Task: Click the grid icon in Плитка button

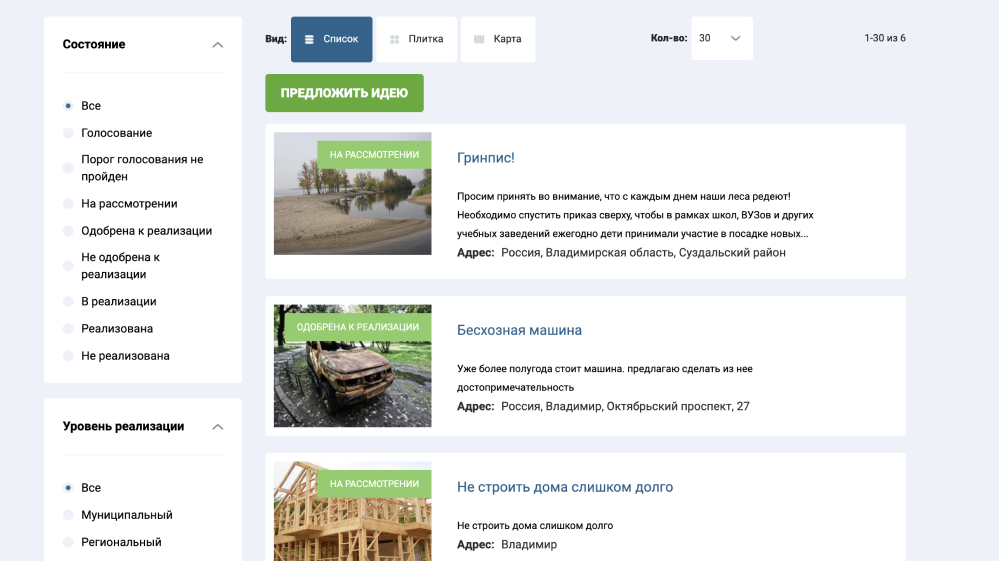Action: (394, 39)
